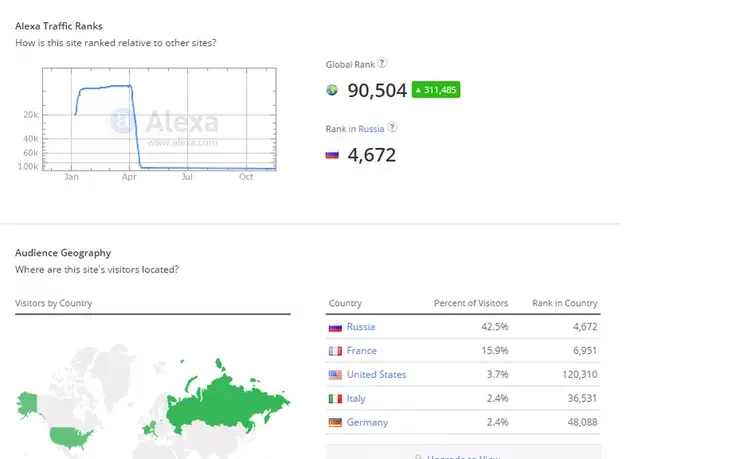
Task: Click the 42.5% value for Russia
Action: click(495, 327)
